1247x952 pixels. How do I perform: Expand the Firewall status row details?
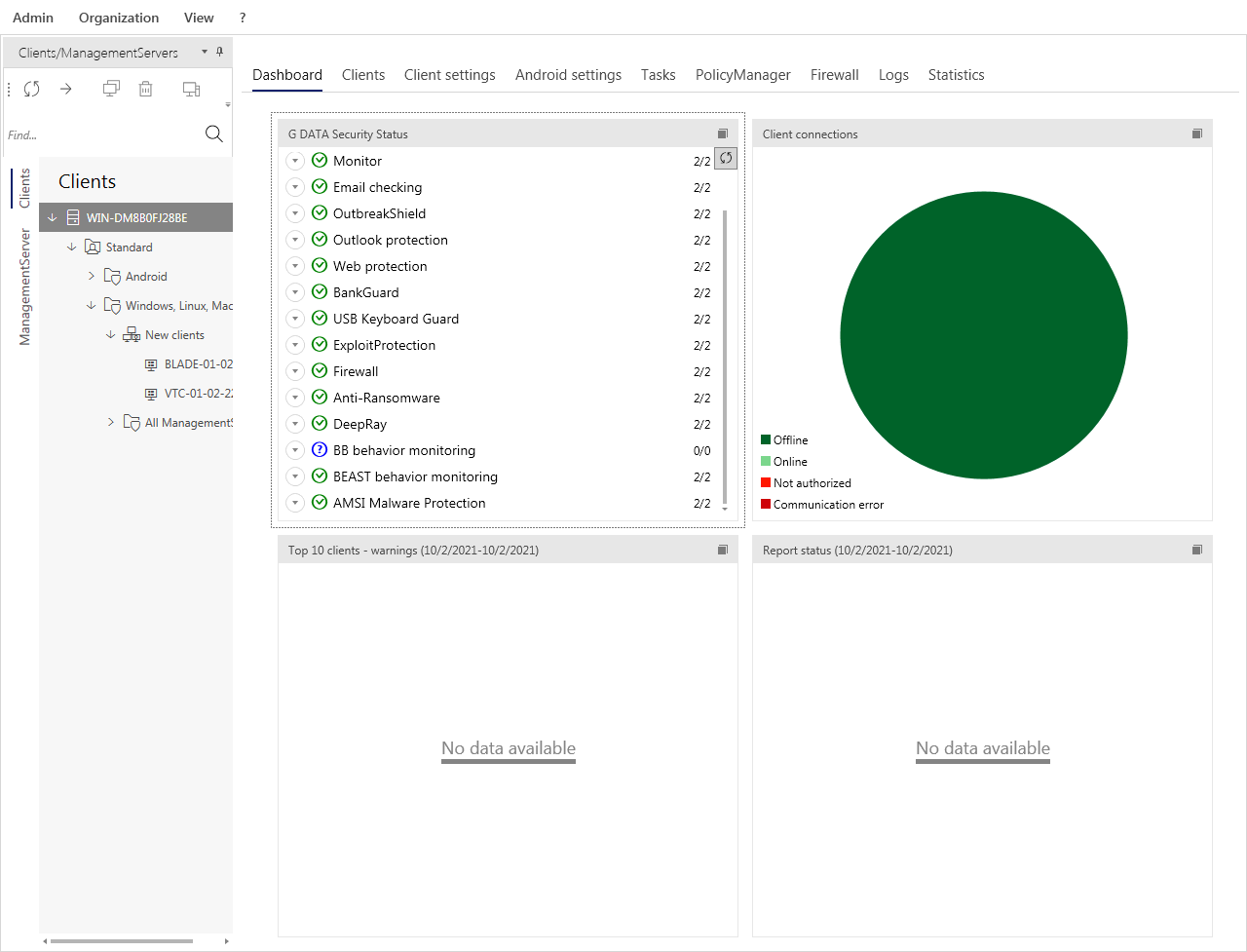pyautogui.click(x=295, y=371)
